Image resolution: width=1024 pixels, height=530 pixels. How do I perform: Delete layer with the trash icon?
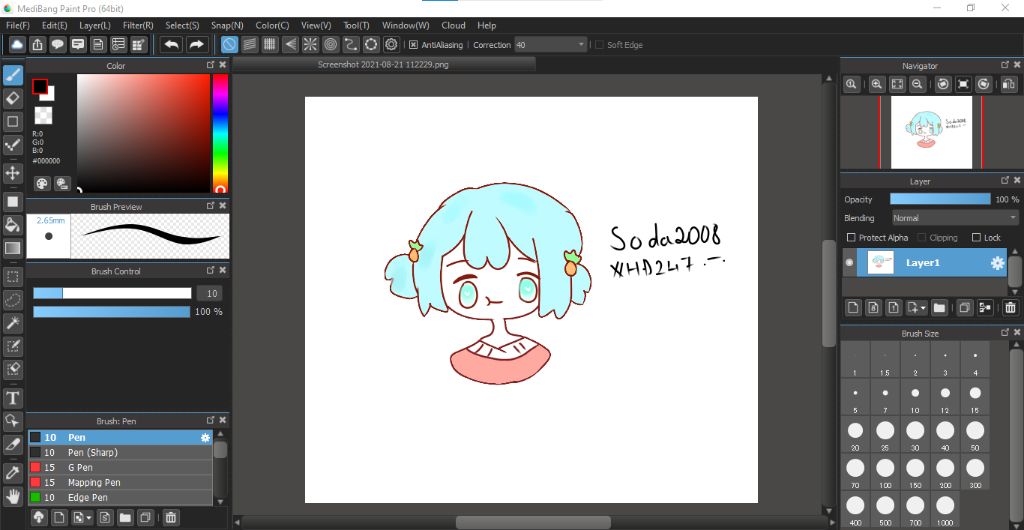(x=1010, y=307)
